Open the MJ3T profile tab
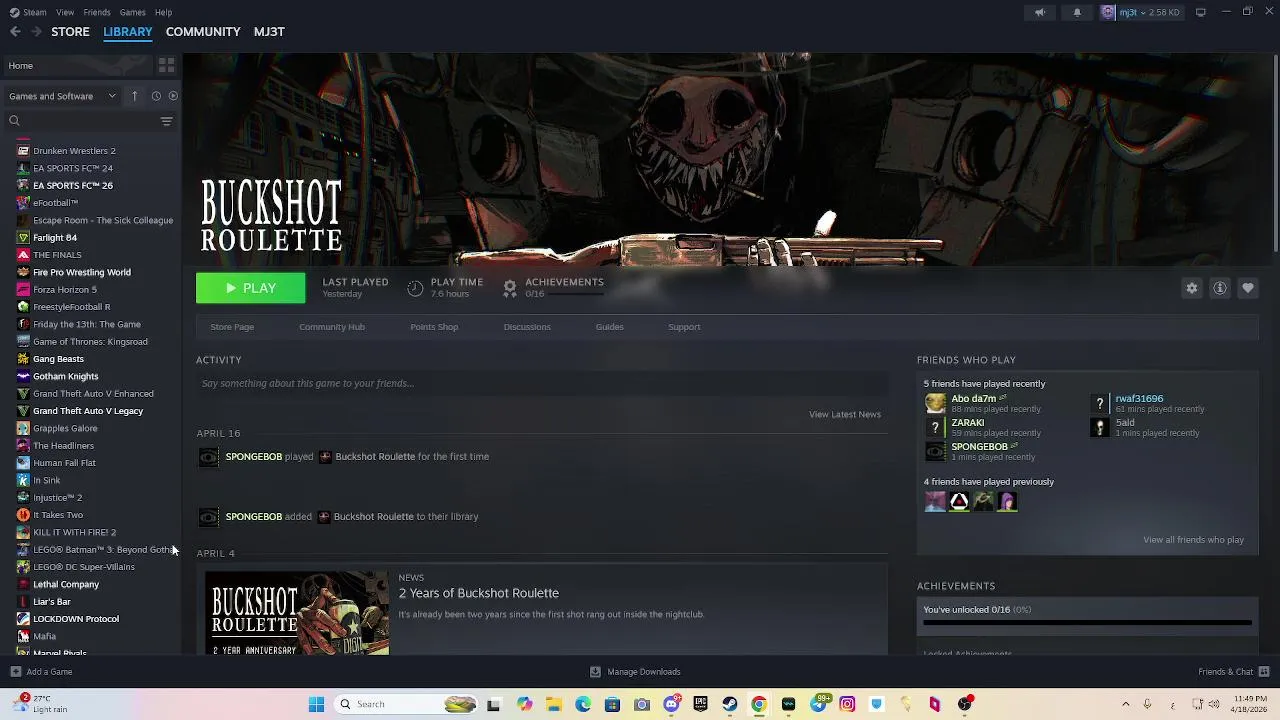This screenshot has height=720, width=1280. tap(269, 32)
